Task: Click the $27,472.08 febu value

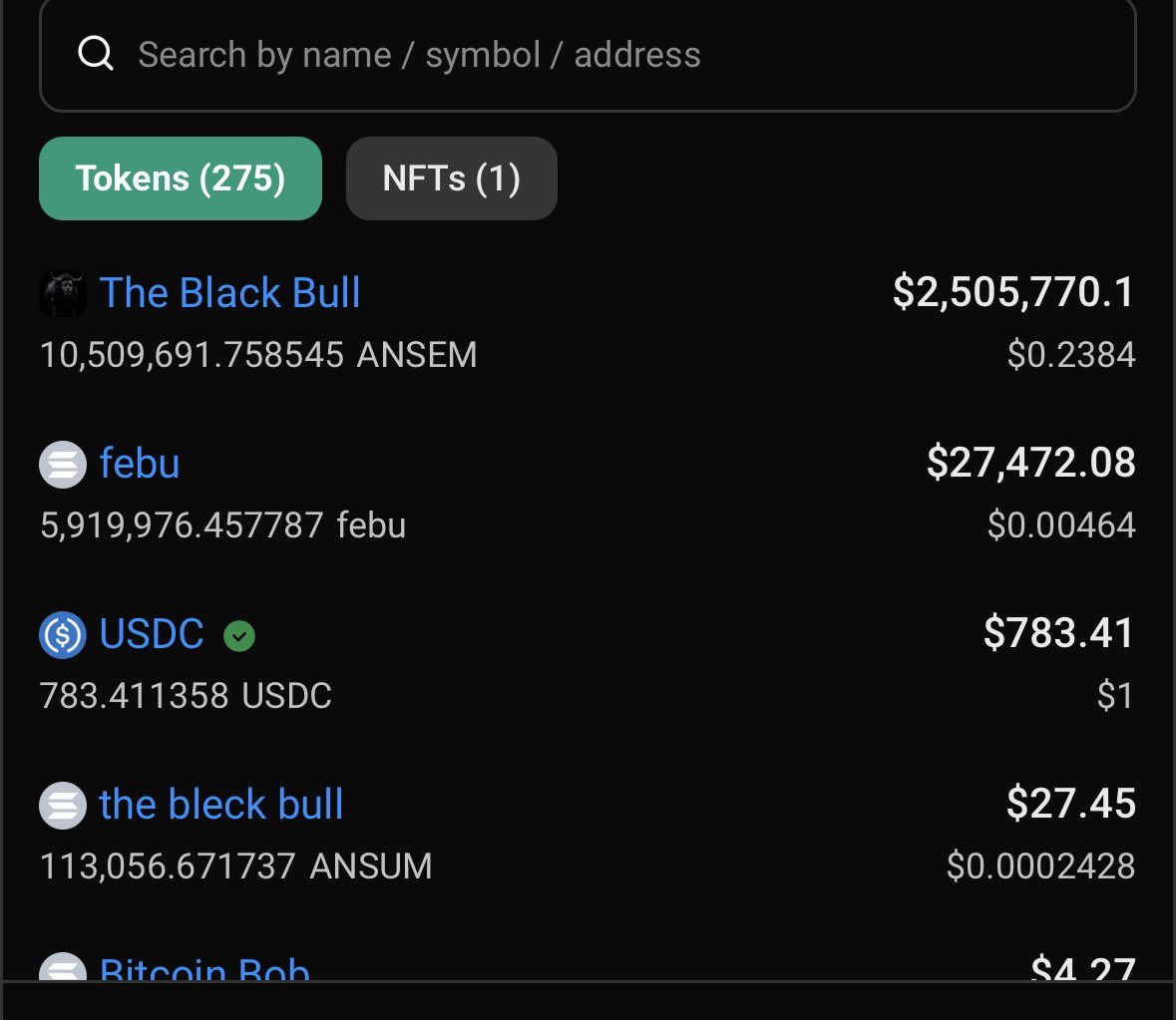Action: point(1031,462)
